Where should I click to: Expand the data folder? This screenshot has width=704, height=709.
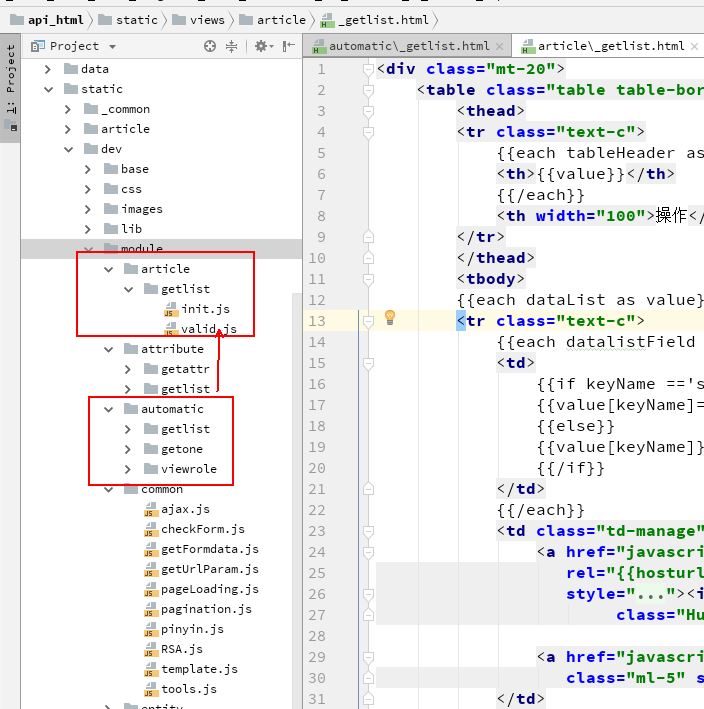click(49, 69)
